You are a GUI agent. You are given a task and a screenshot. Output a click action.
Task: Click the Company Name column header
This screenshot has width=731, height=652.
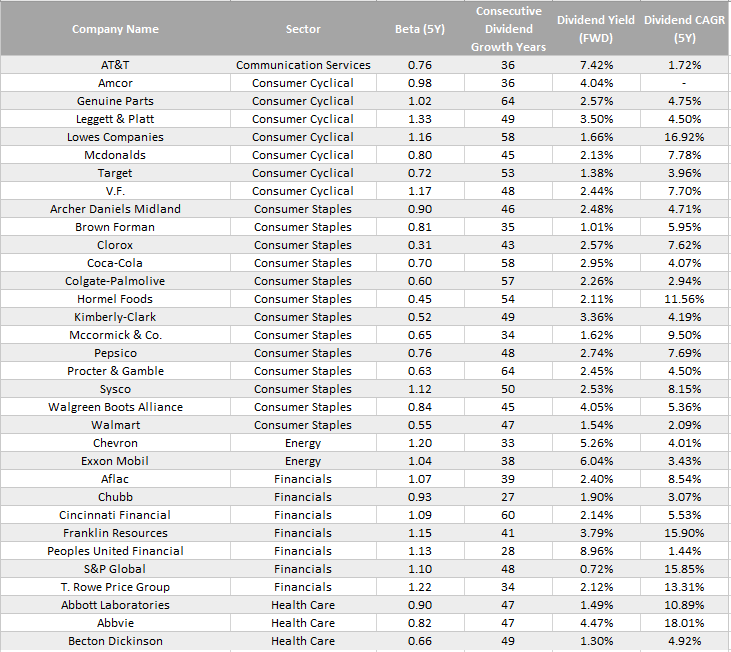[115, 29]
